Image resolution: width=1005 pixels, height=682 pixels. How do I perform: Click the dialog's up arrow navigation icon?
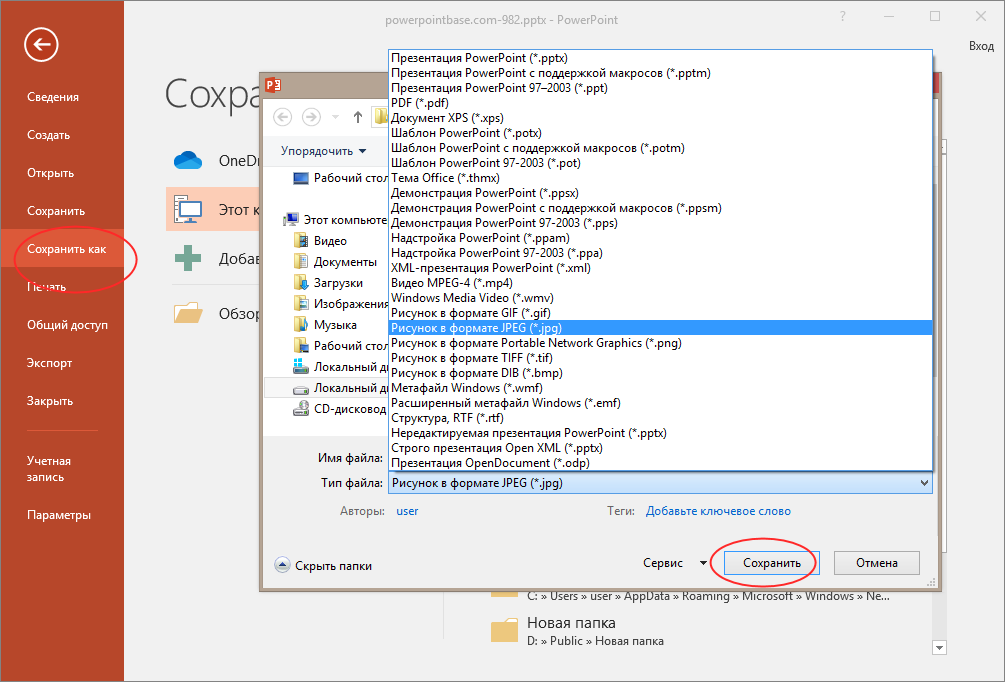[358, 117]
